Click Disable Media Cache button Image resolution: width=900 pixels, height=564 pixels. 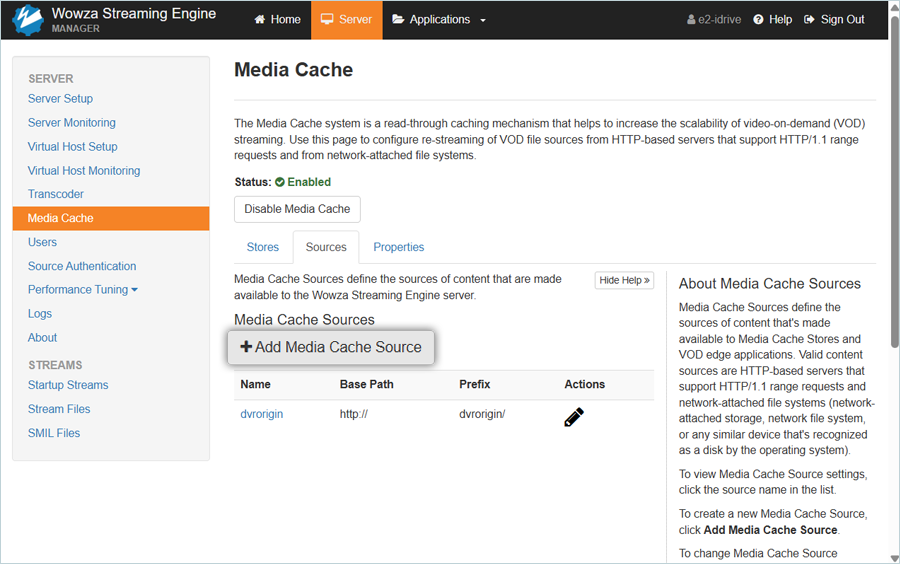[x=297, y=209]
